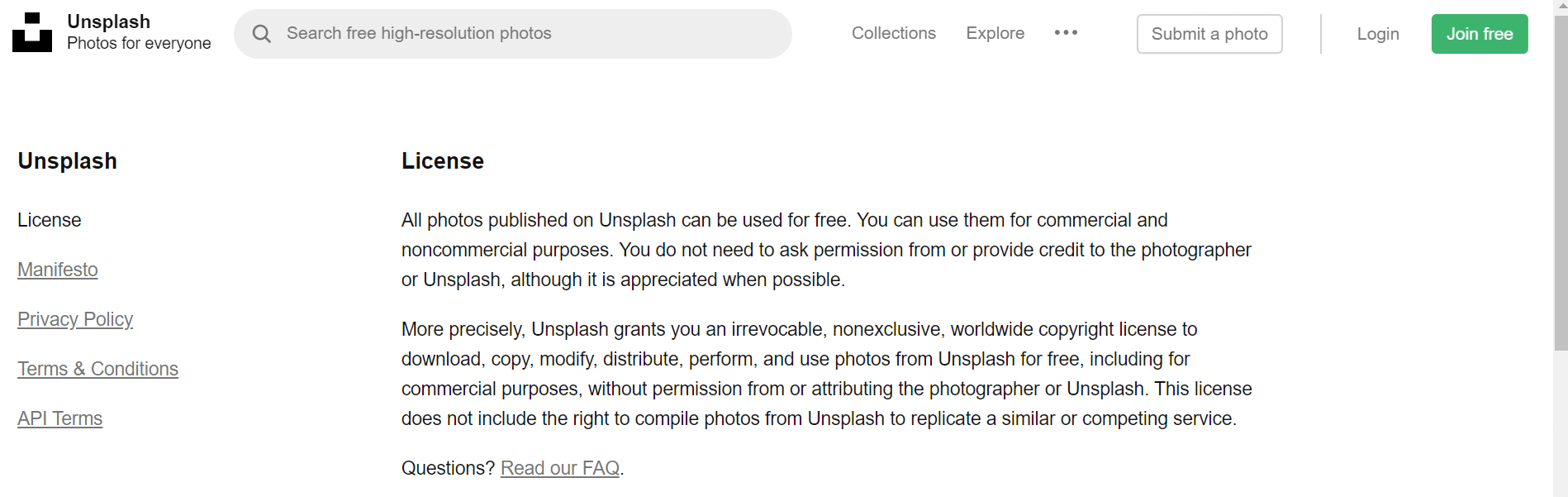Select License in the sidebar
Screen dimensions: 1568x497
pyautogui.click(x=50, y=220)
